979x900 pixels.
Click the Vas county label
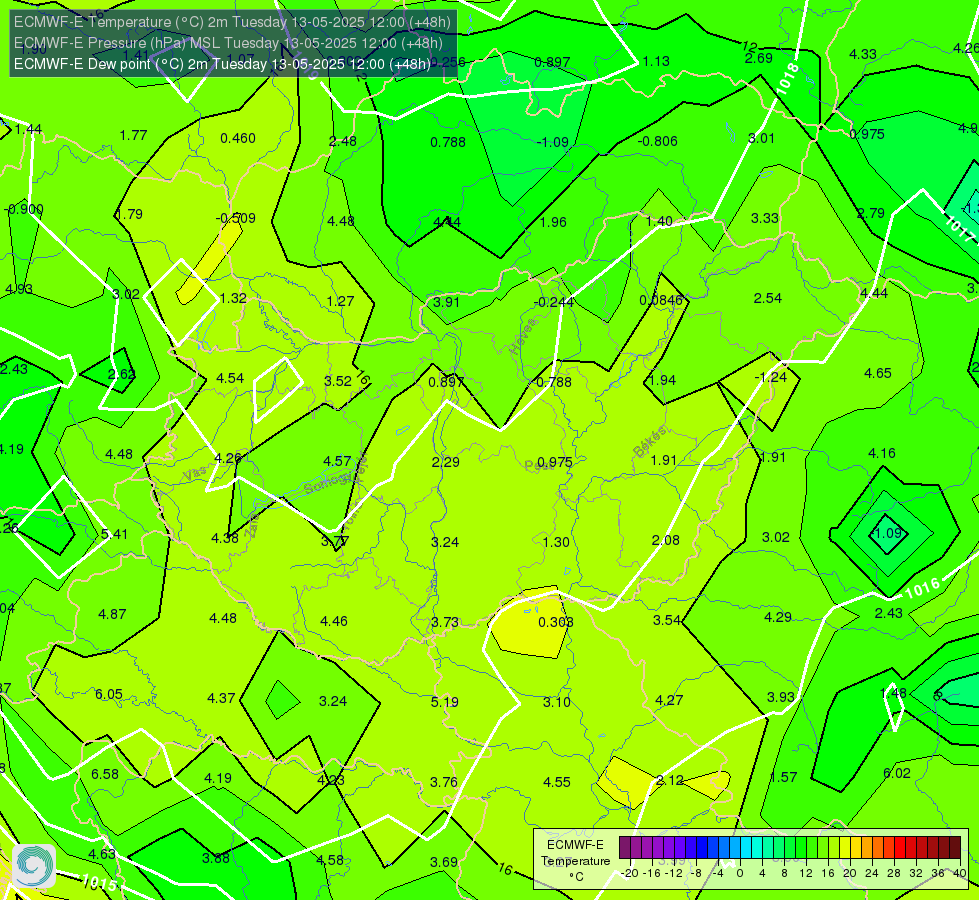(x=195, y=475)
